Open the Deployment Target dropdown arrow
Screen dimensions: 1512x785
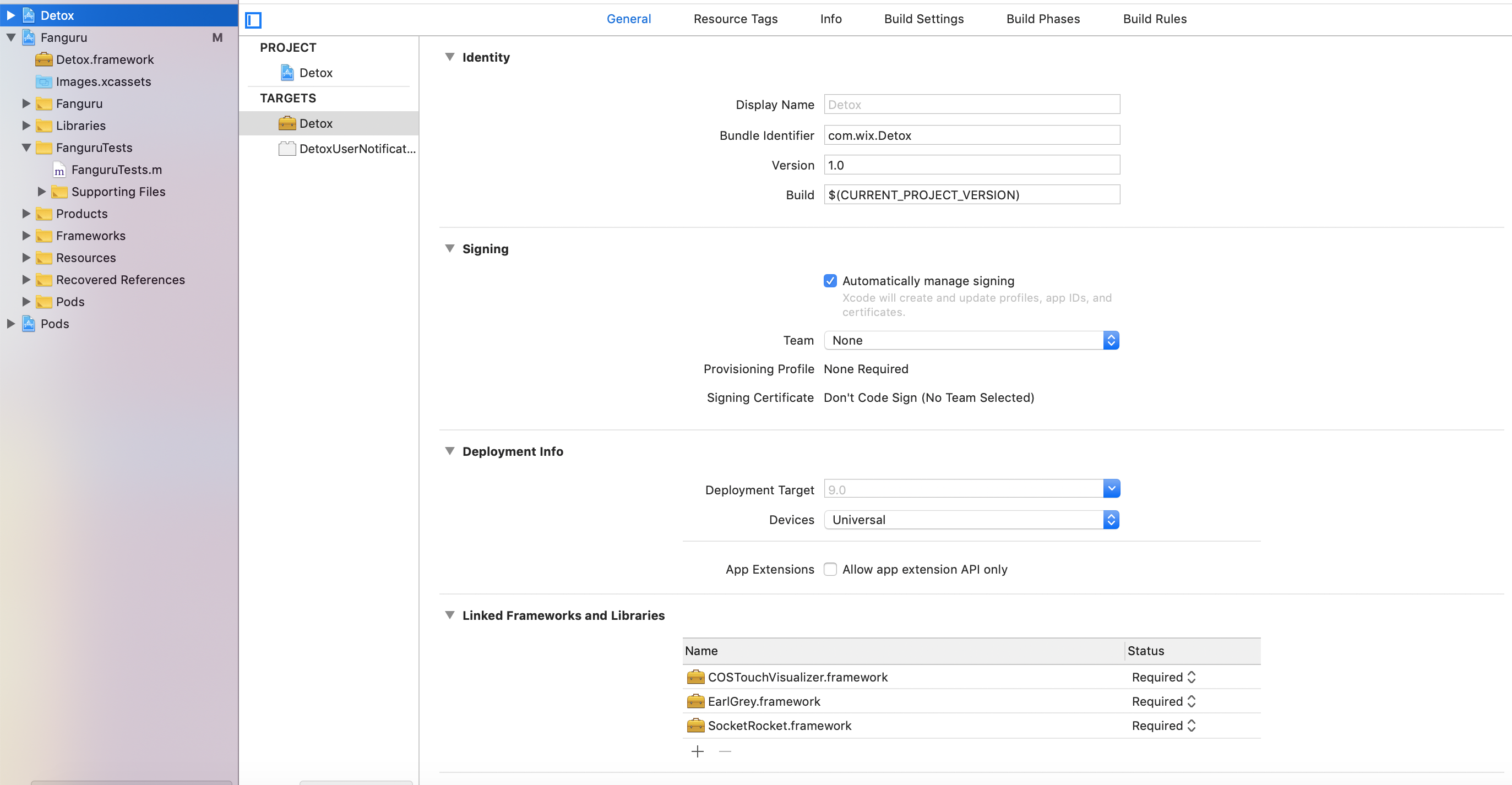pyautogui.click(x=1111, y=488)
